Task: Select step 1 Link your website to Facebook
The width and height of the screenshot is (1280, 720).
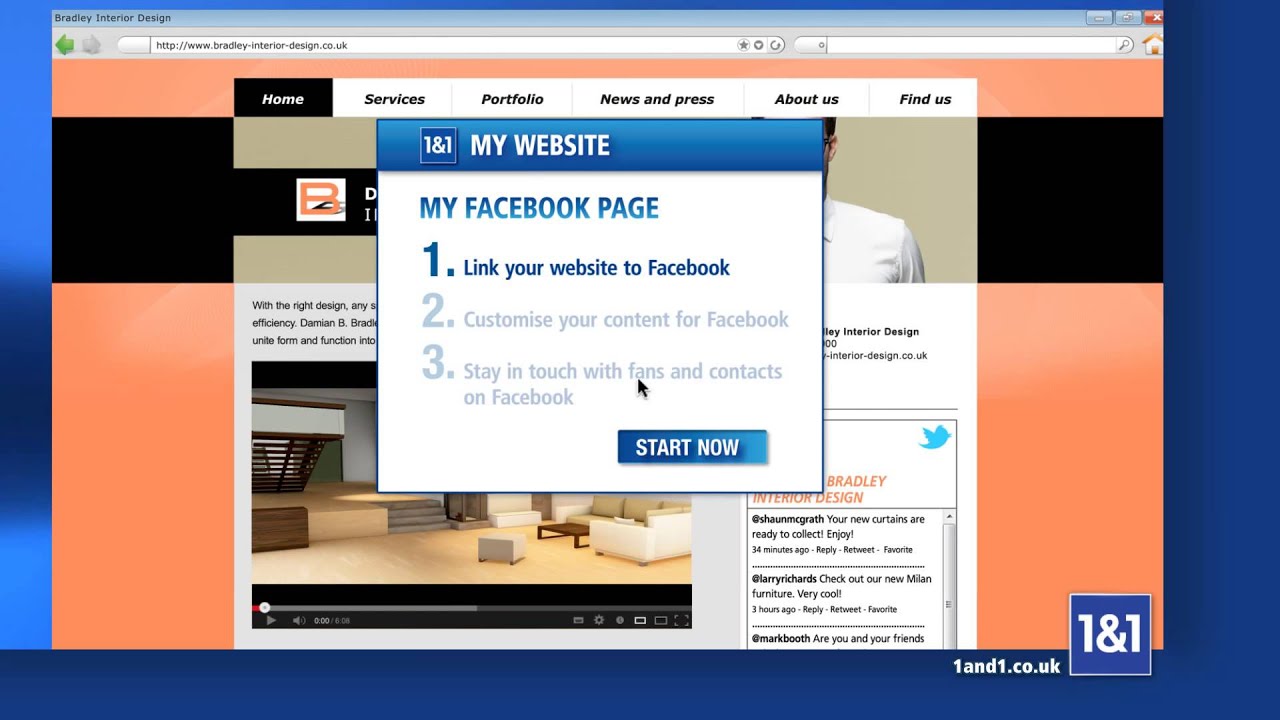Action: [576, 262]
